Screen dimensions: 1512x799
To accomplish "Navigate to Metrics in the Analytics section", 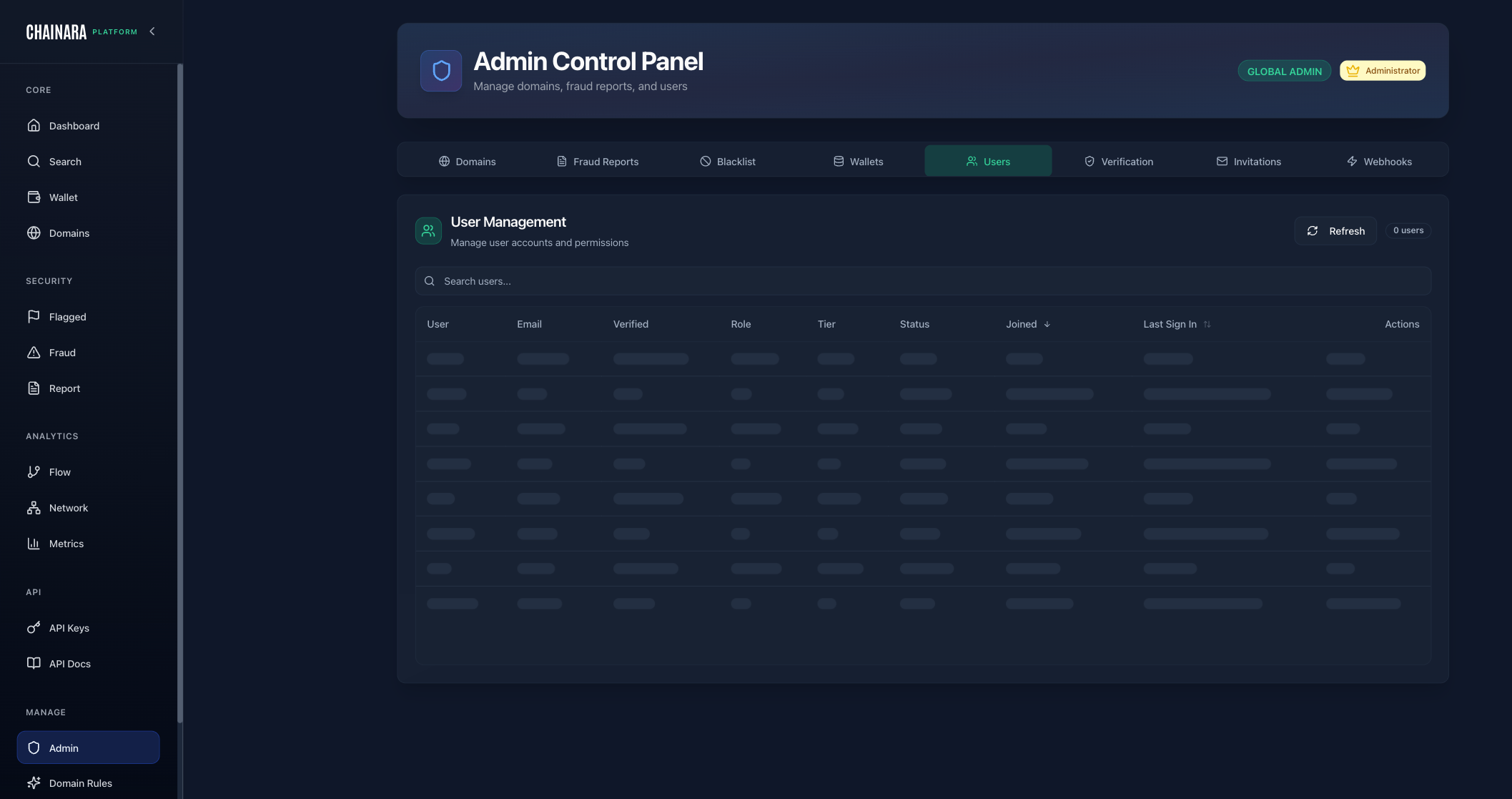I will click(89, 543).
